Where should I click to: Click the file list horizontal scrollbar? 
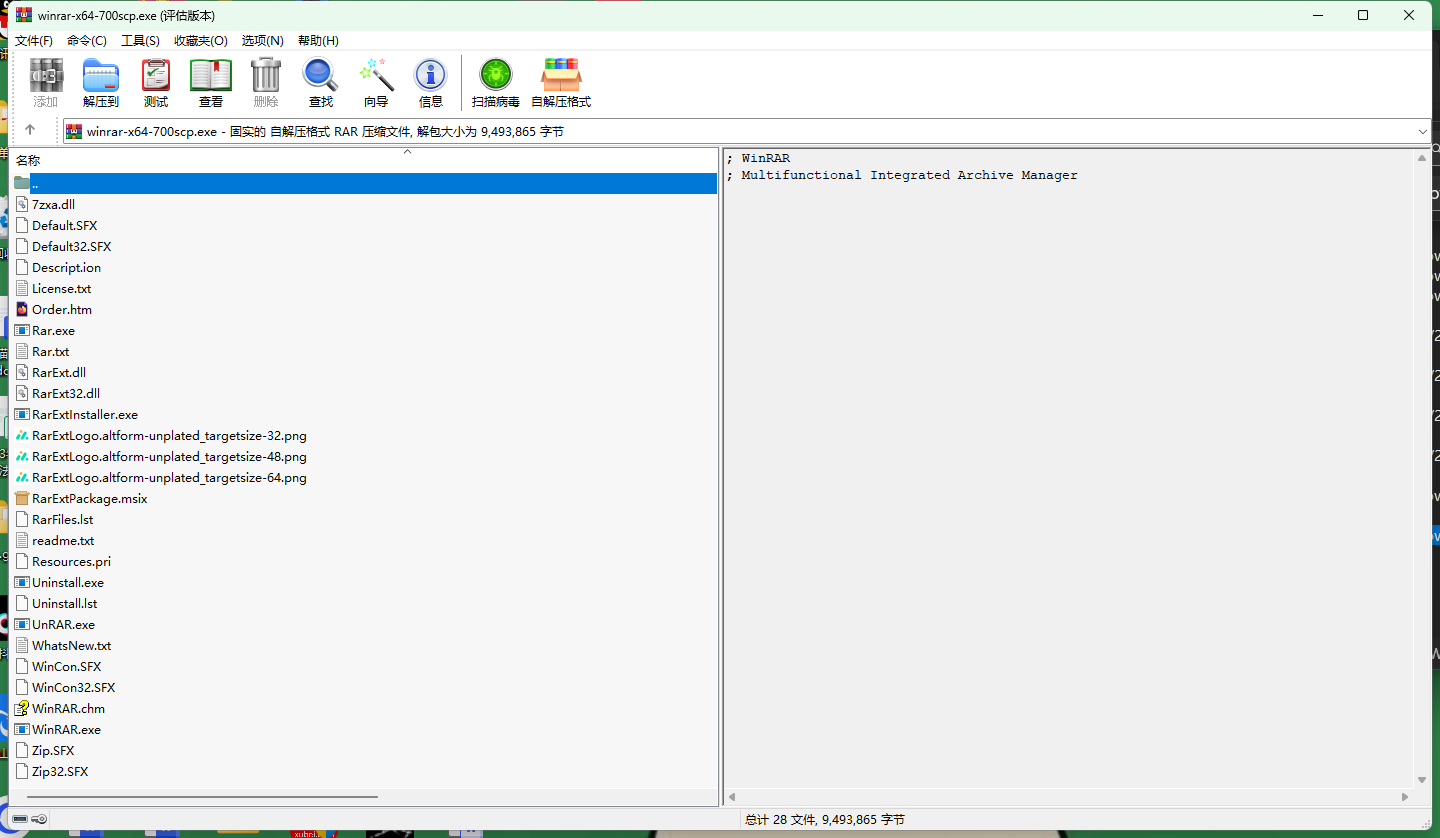click(x=202, y=797)
